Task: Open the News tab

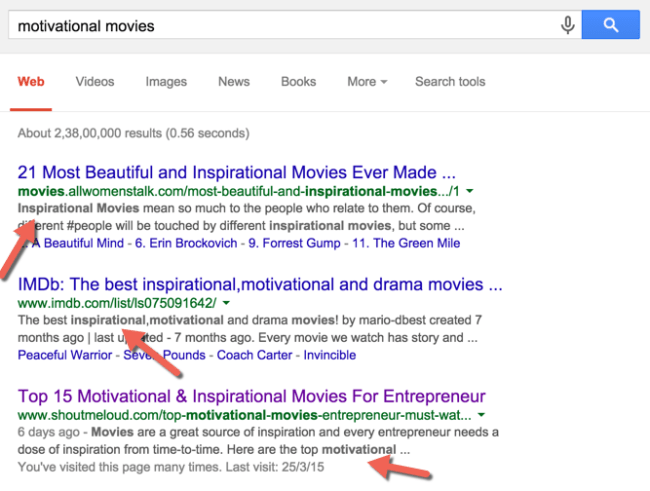Action: tap(234, 82)
